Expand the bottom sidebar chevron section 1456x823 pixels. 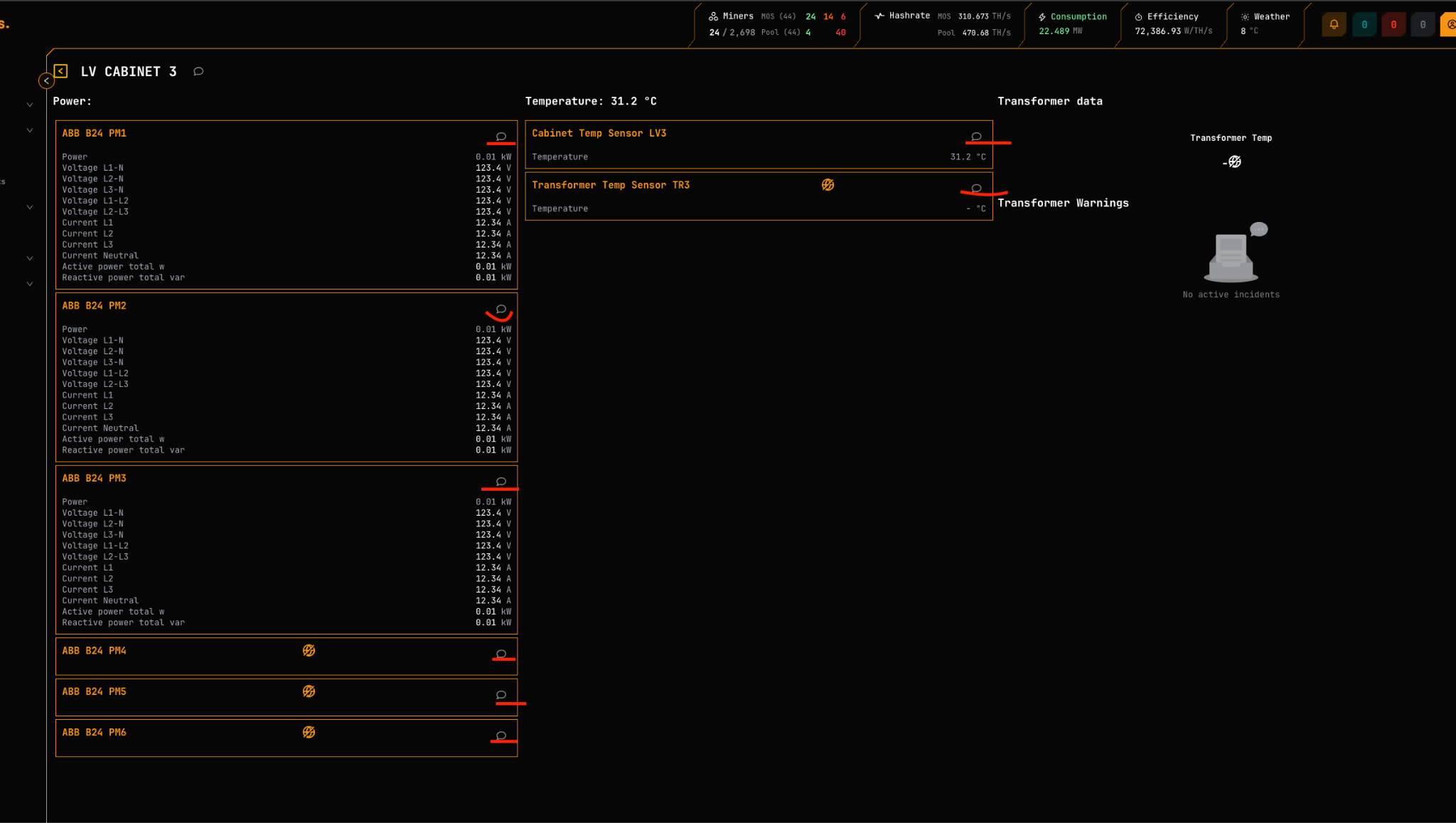(30, 284)
